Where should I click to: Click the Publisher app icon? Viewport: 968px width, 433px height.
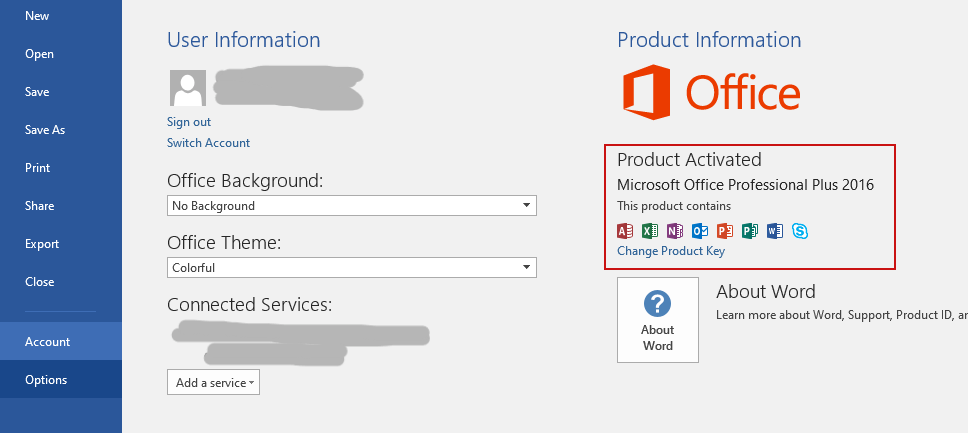tap(749, 231)
